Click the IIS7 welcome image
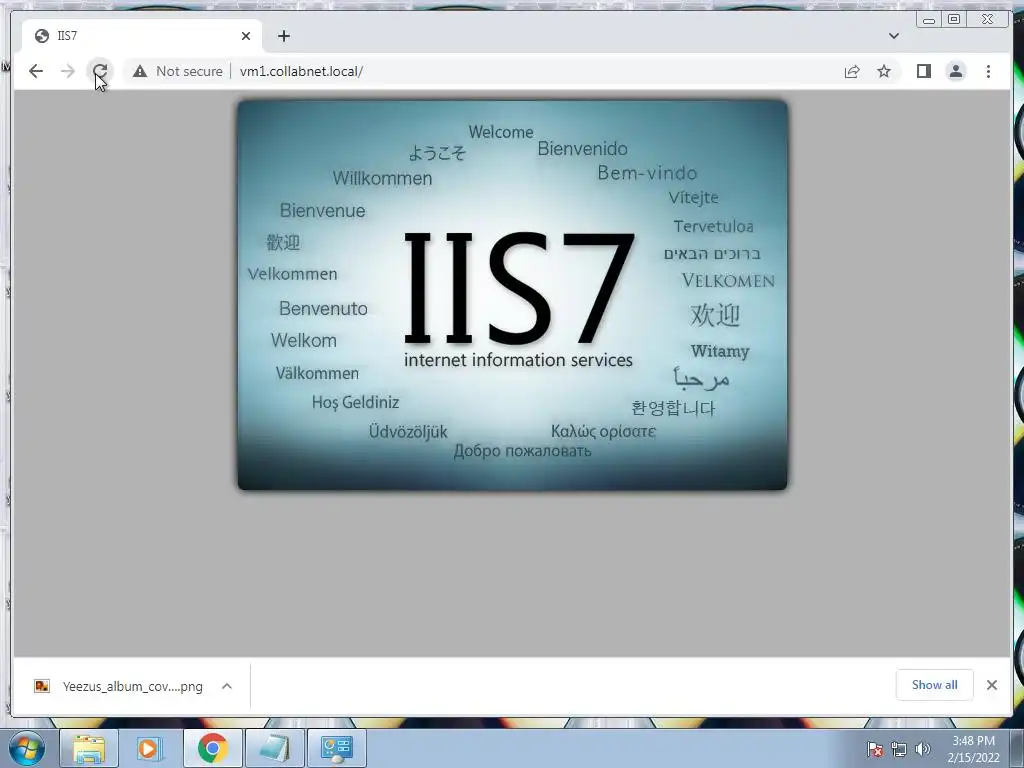The width and height of the screenshot is (1024, 768). click(x=512, y=295)
